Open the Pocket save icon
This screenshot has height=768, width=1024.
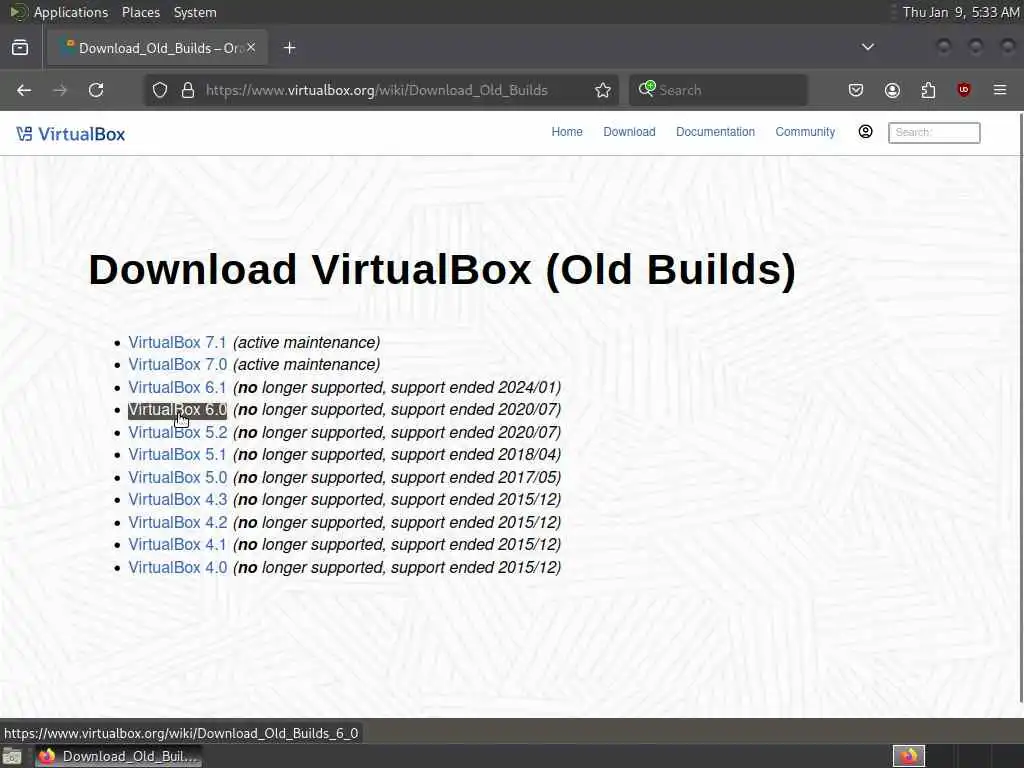(x=856, y=90)
